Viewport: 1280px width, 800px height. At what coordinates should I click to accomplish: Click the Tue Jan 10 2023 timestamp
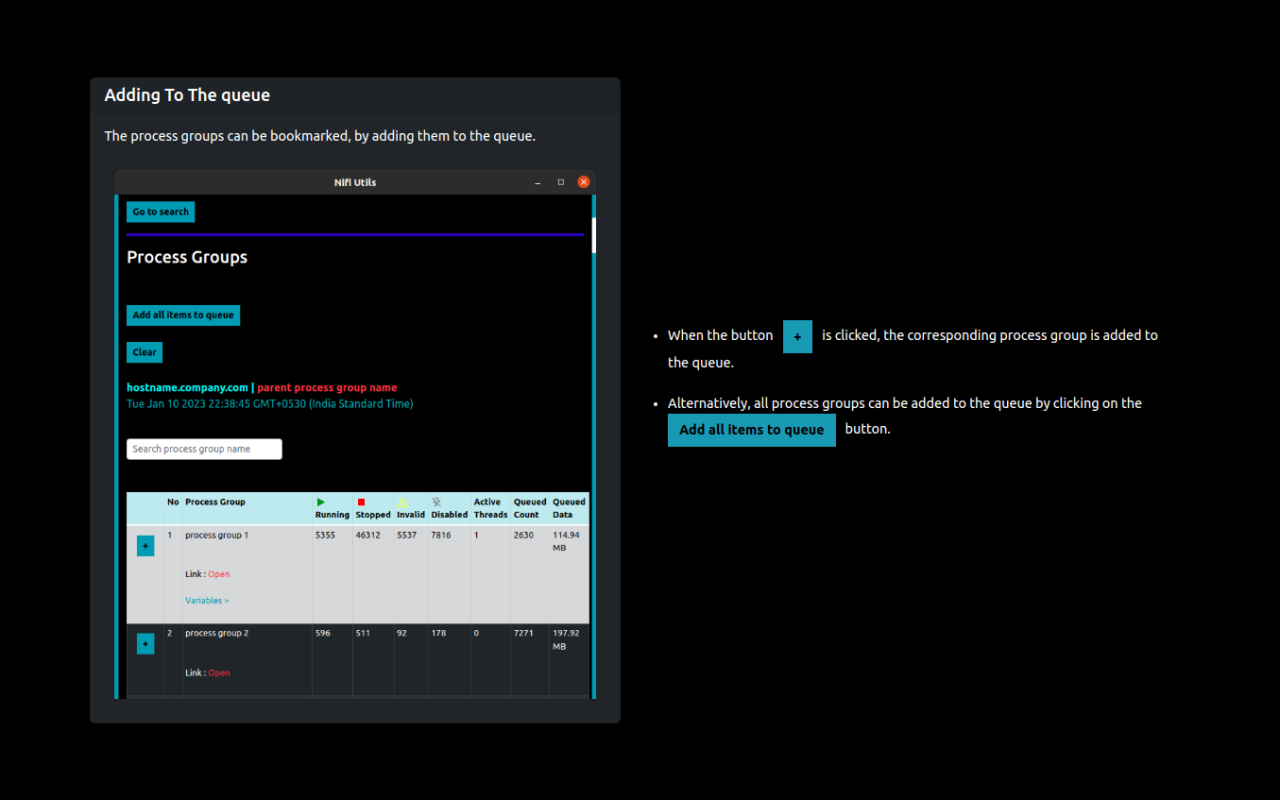pos(270,404)
